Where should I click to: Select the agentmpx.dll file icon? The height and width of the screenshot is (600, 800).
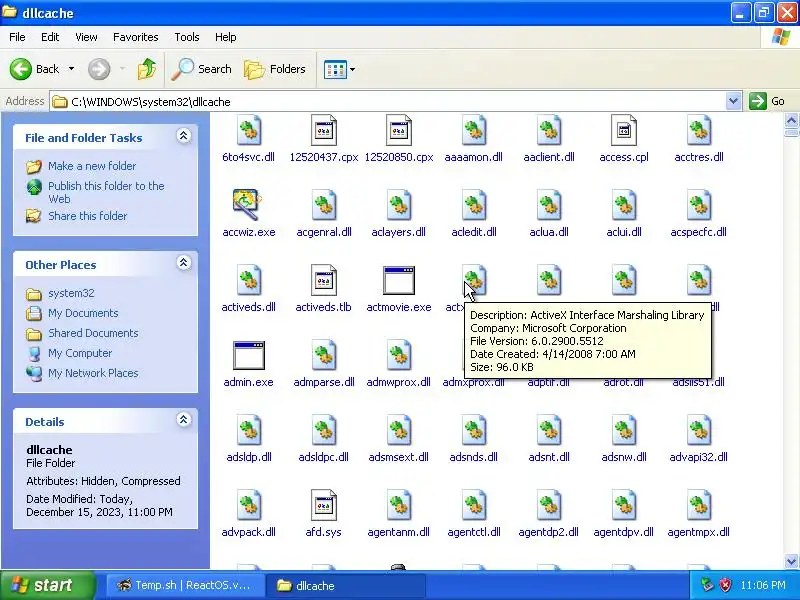(x=698, y=506)
